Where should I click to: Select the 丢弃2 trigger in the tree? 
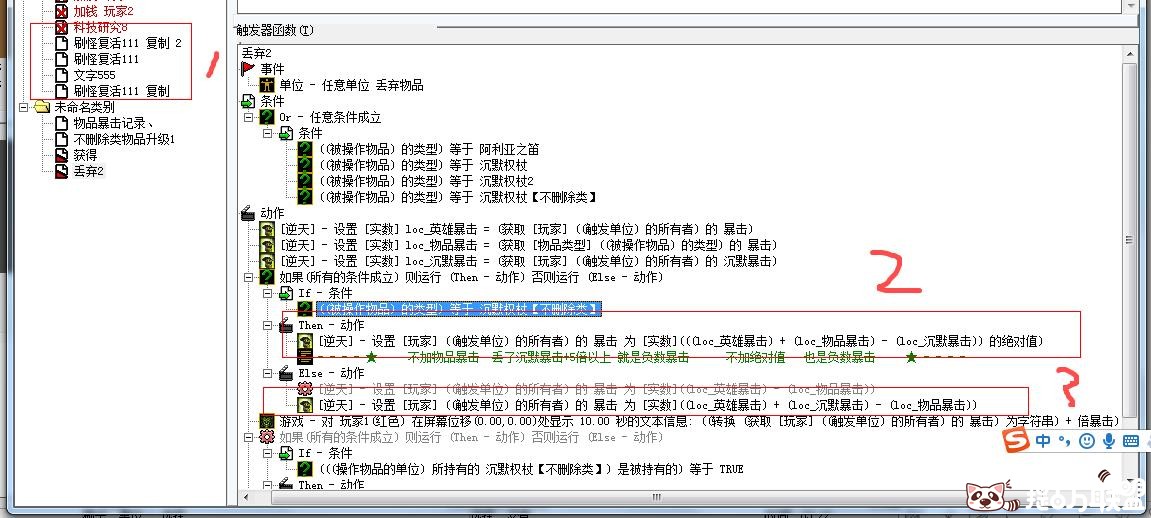(x=89, y=171)
